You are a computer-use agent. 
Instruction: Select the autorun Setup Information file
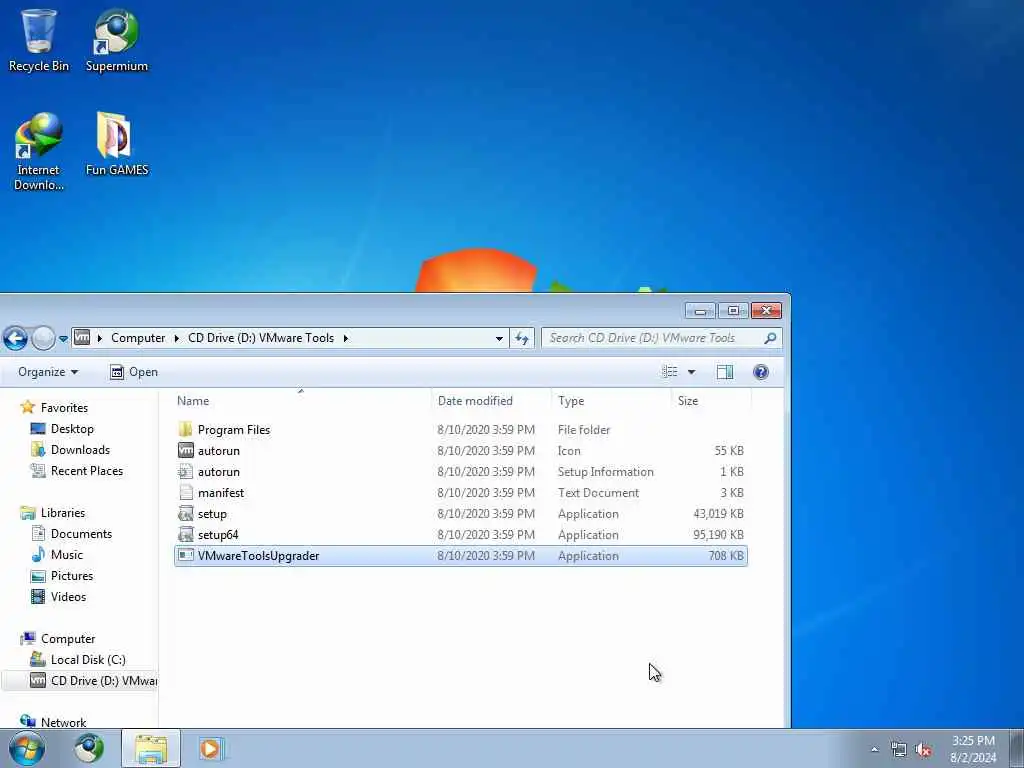(x=460, y=472)
